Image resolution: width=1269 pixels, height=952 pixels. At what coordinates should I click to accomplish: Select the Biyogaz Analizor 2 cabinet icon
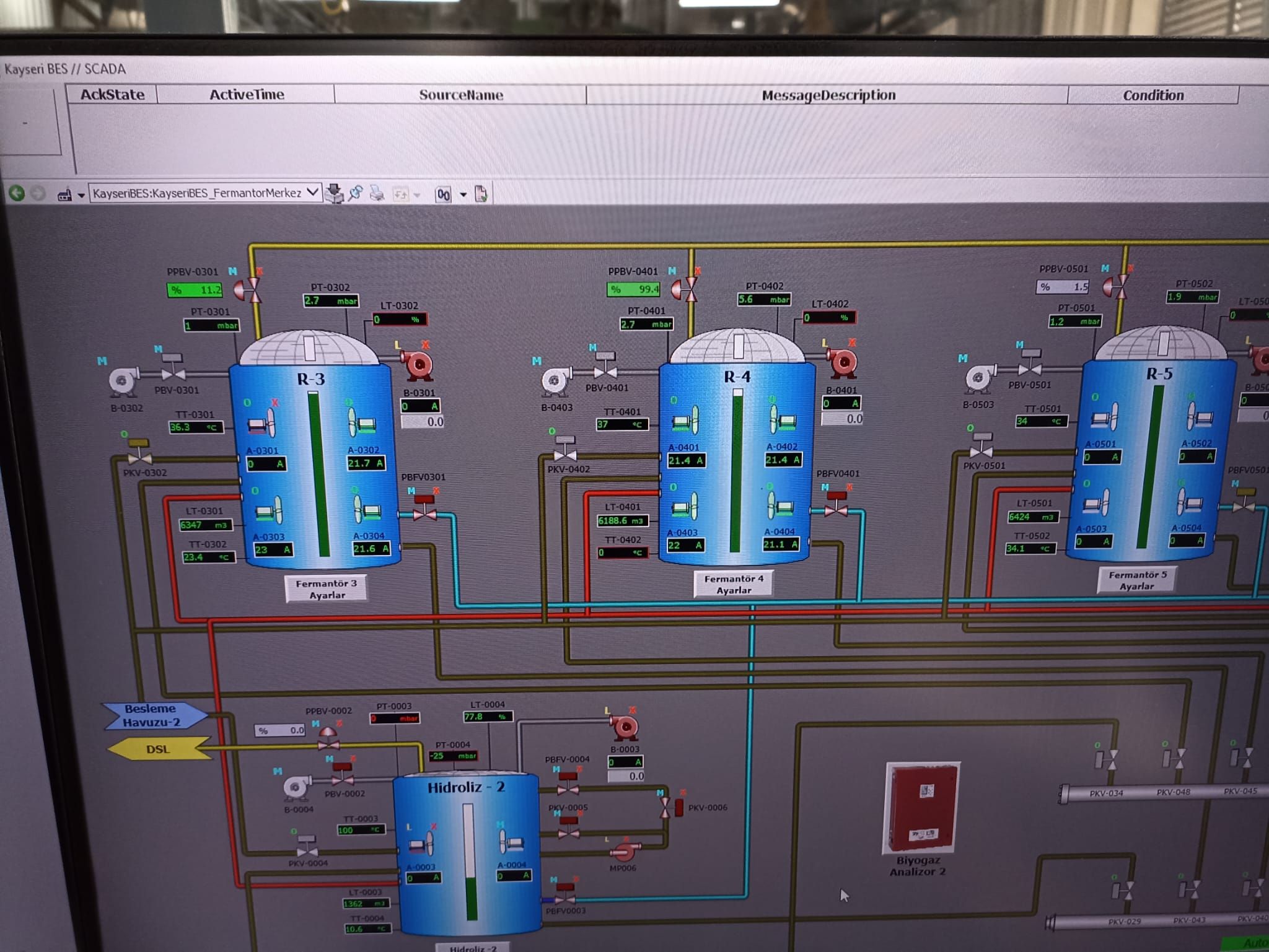point(922,806)
